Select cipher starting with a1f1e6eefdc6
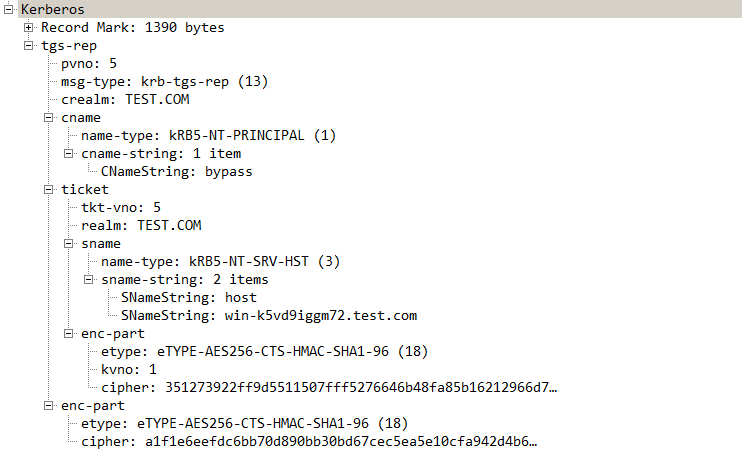The image size is (742, 459). click(x=309, y=441)
